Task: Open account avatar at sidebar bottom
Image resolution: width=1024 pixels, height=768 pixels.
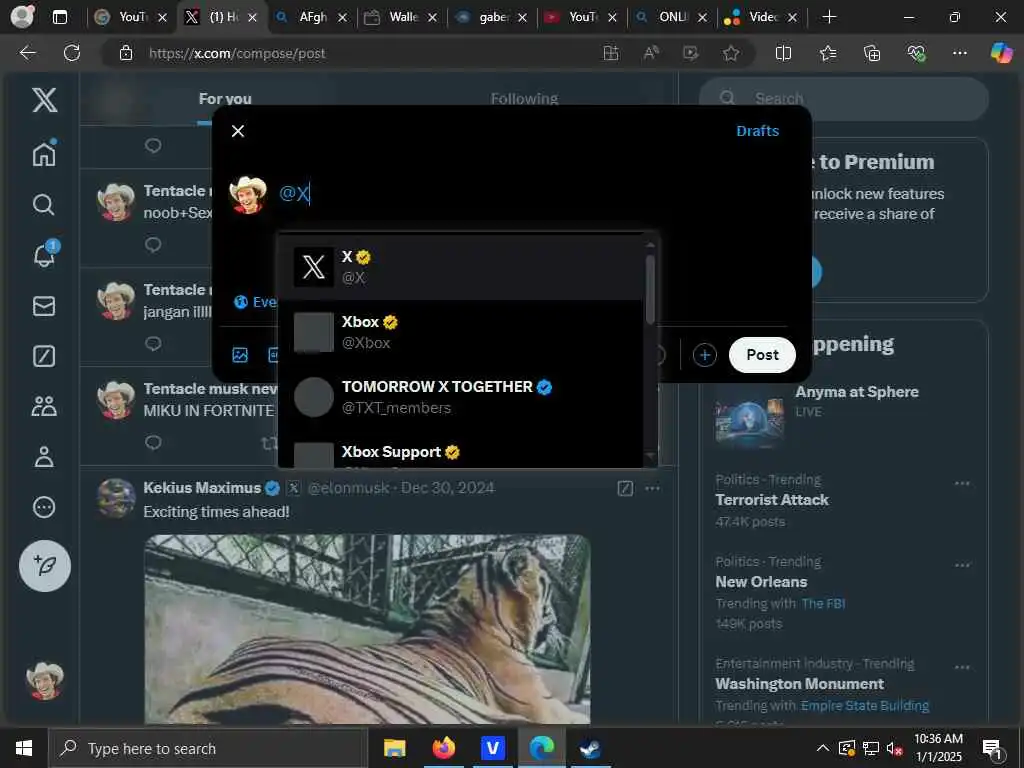Action: pos(44,680)
